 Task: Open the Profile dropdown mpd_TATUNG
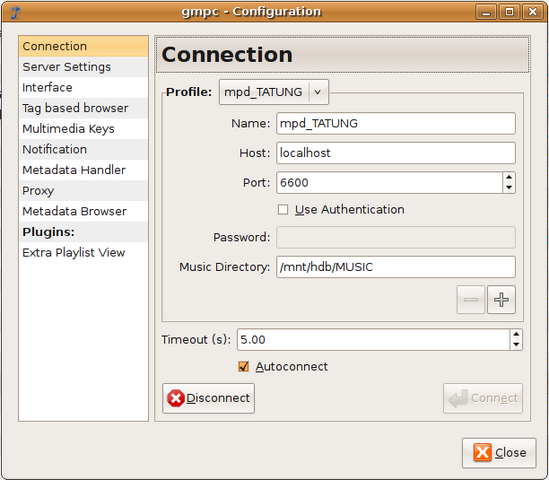pos(274,92)
